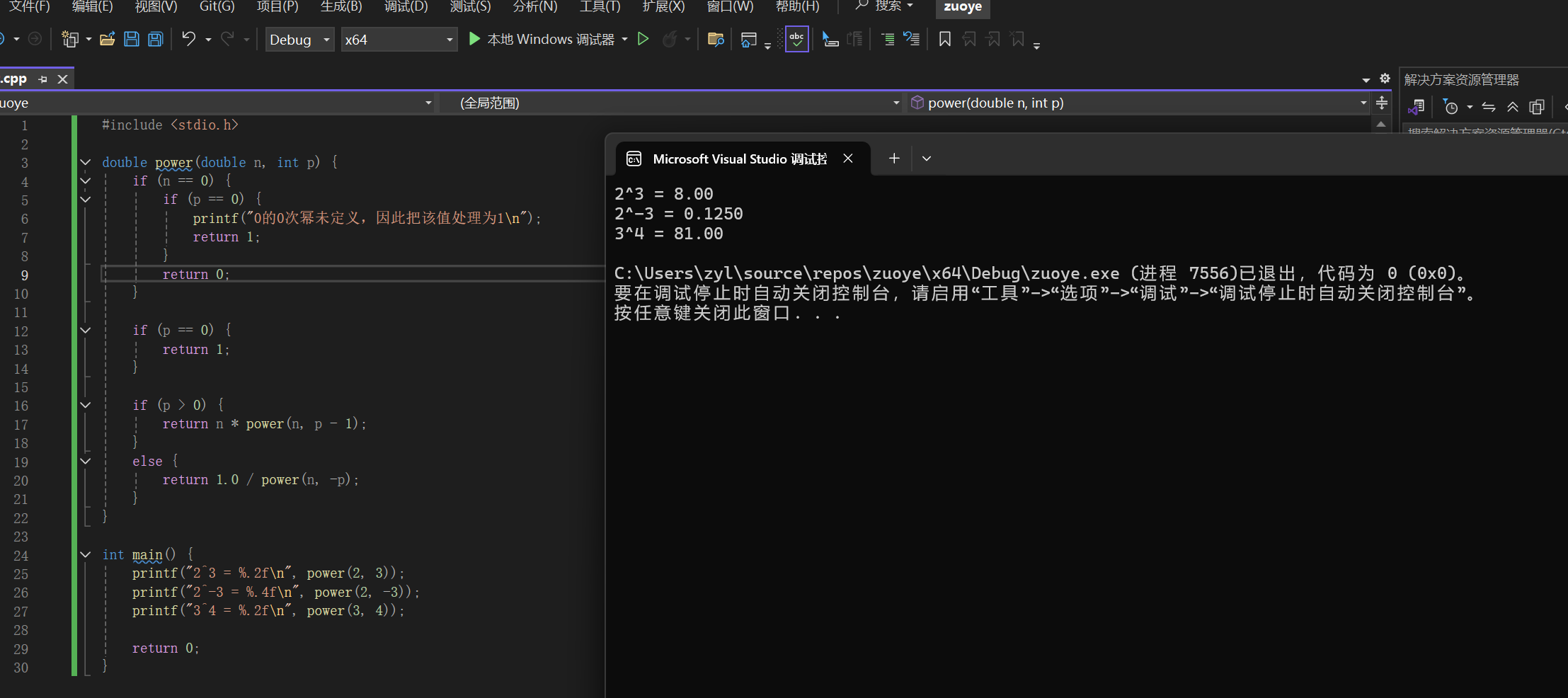Open the undo history dropdown arrow
The width and height of the screenshot is (1568, 698).
point(208,39)
